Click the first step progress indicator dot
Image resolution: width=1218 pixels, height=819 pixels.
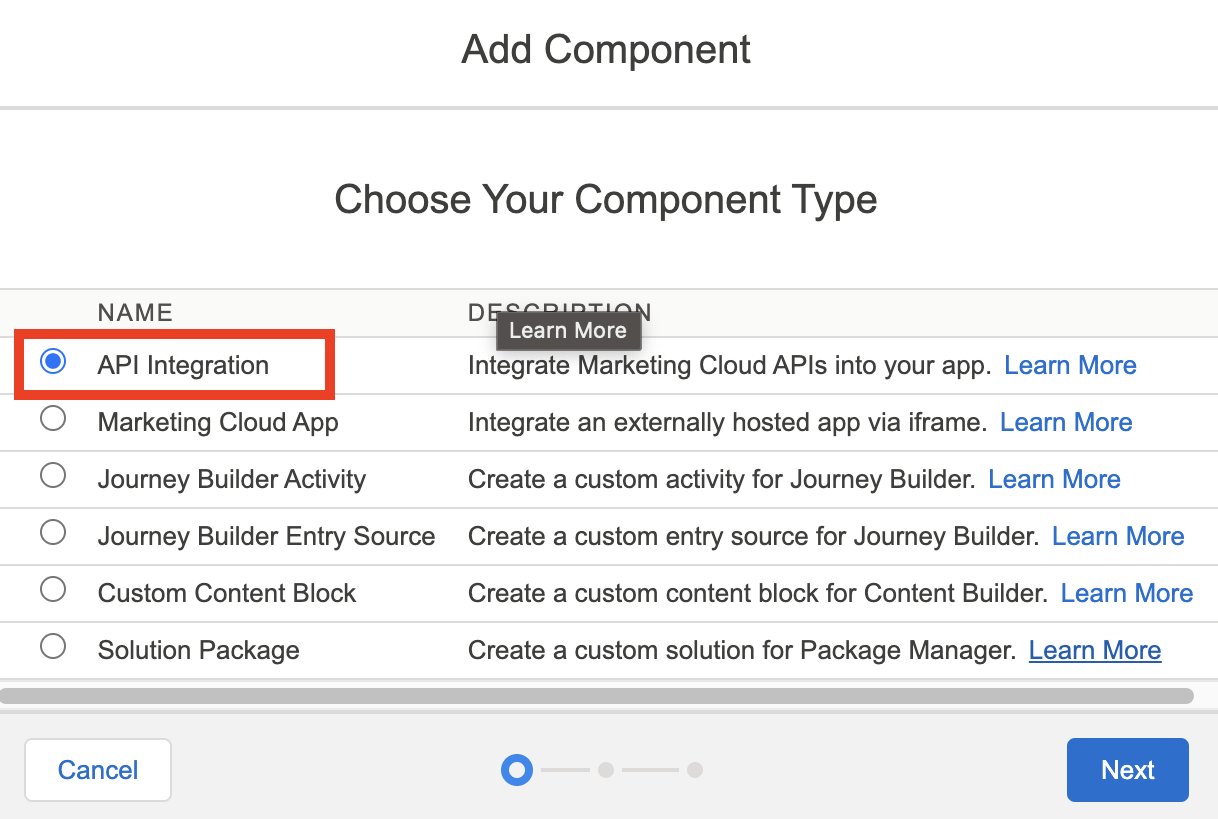(x=517, y=770)
